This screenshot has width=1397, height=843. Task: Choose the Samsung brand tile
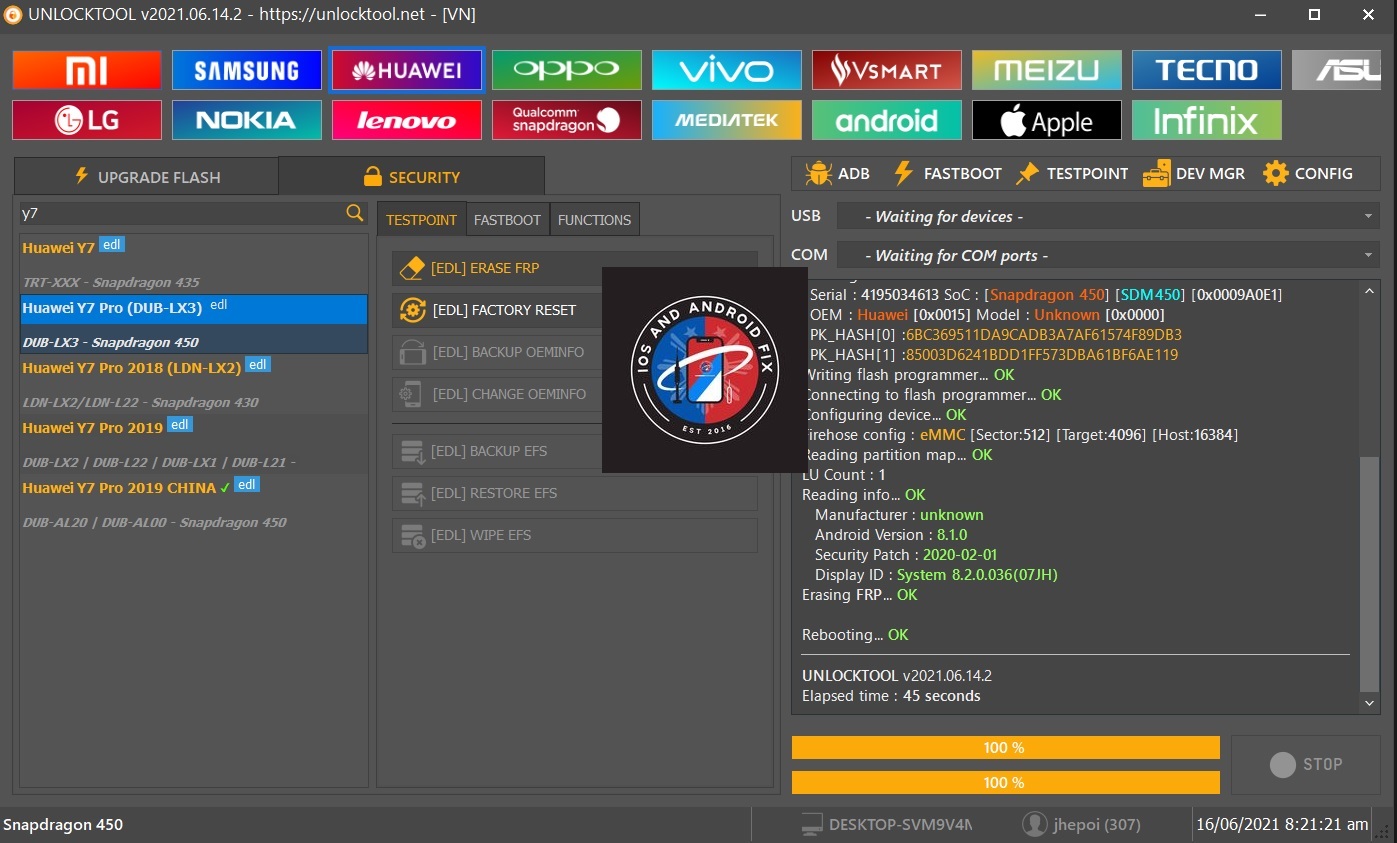coord(247,70)
